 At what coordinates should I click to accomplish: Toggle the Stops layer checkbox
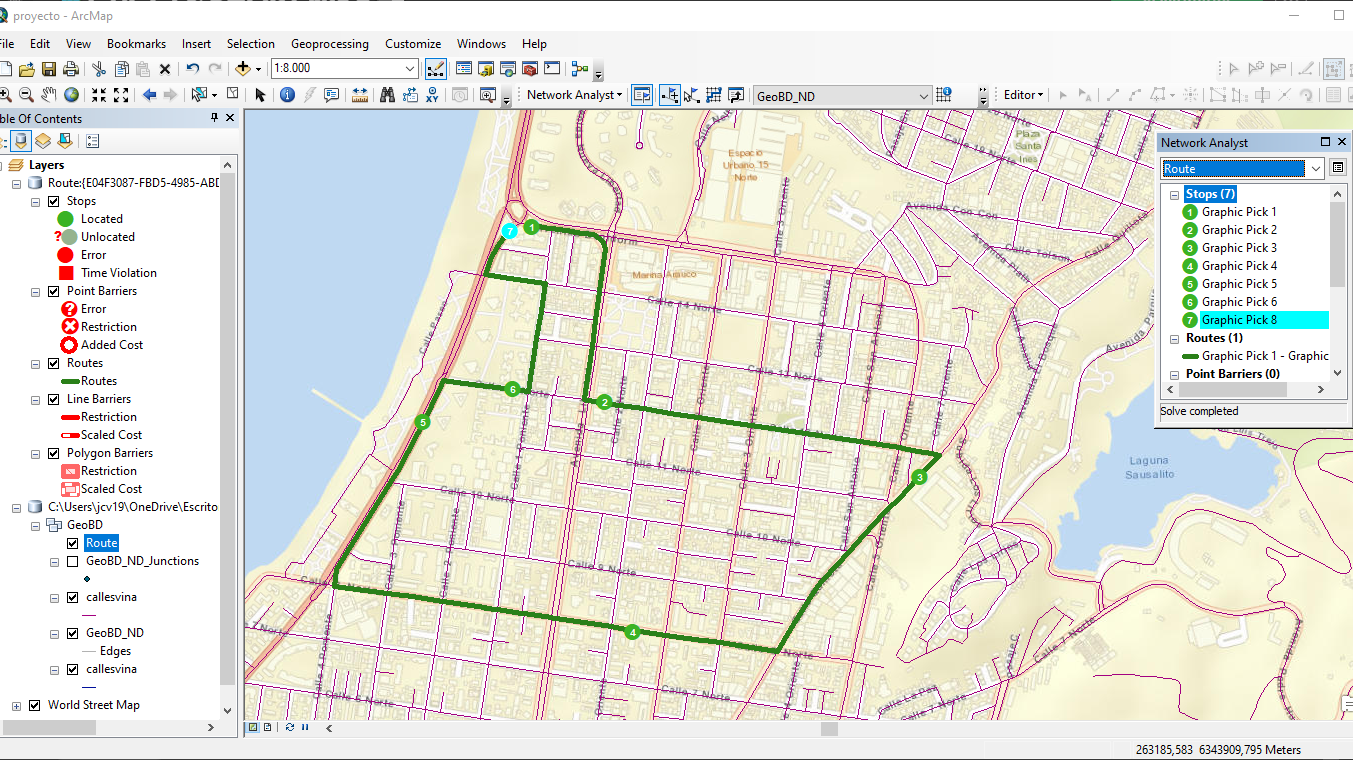pos(54,201)
